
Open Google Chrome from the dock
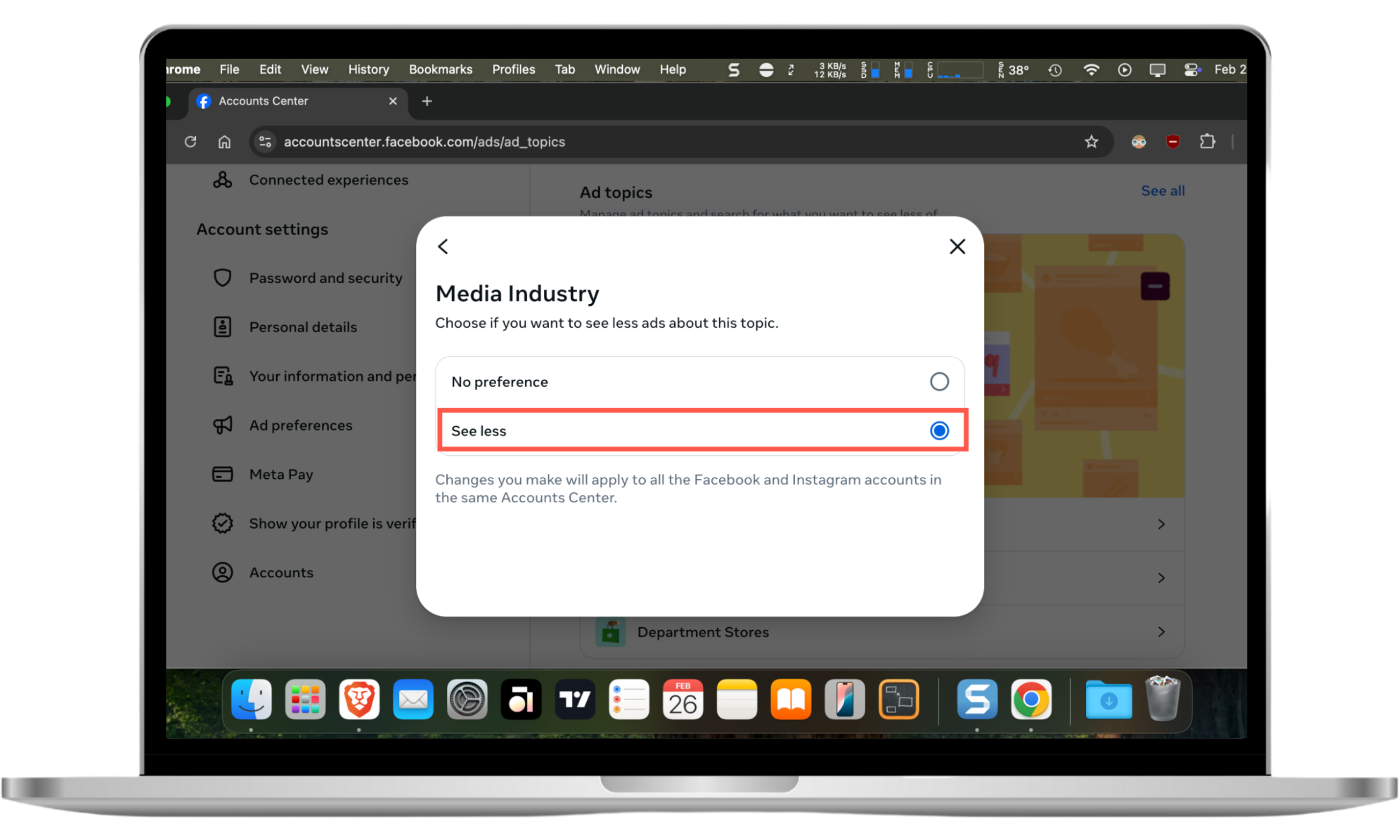pyautogui.click(x=1031, y=699)
